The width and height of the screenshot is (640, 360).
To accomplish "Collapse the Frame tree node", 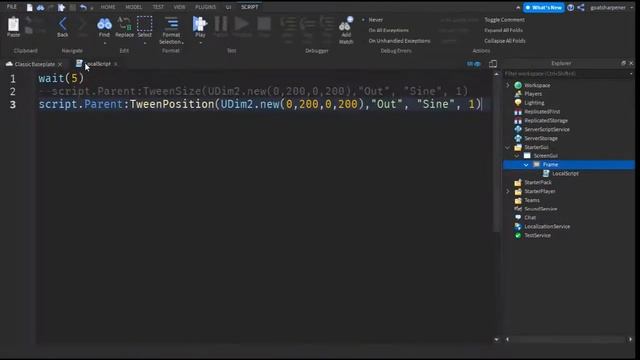I will (x=526, y=164).
